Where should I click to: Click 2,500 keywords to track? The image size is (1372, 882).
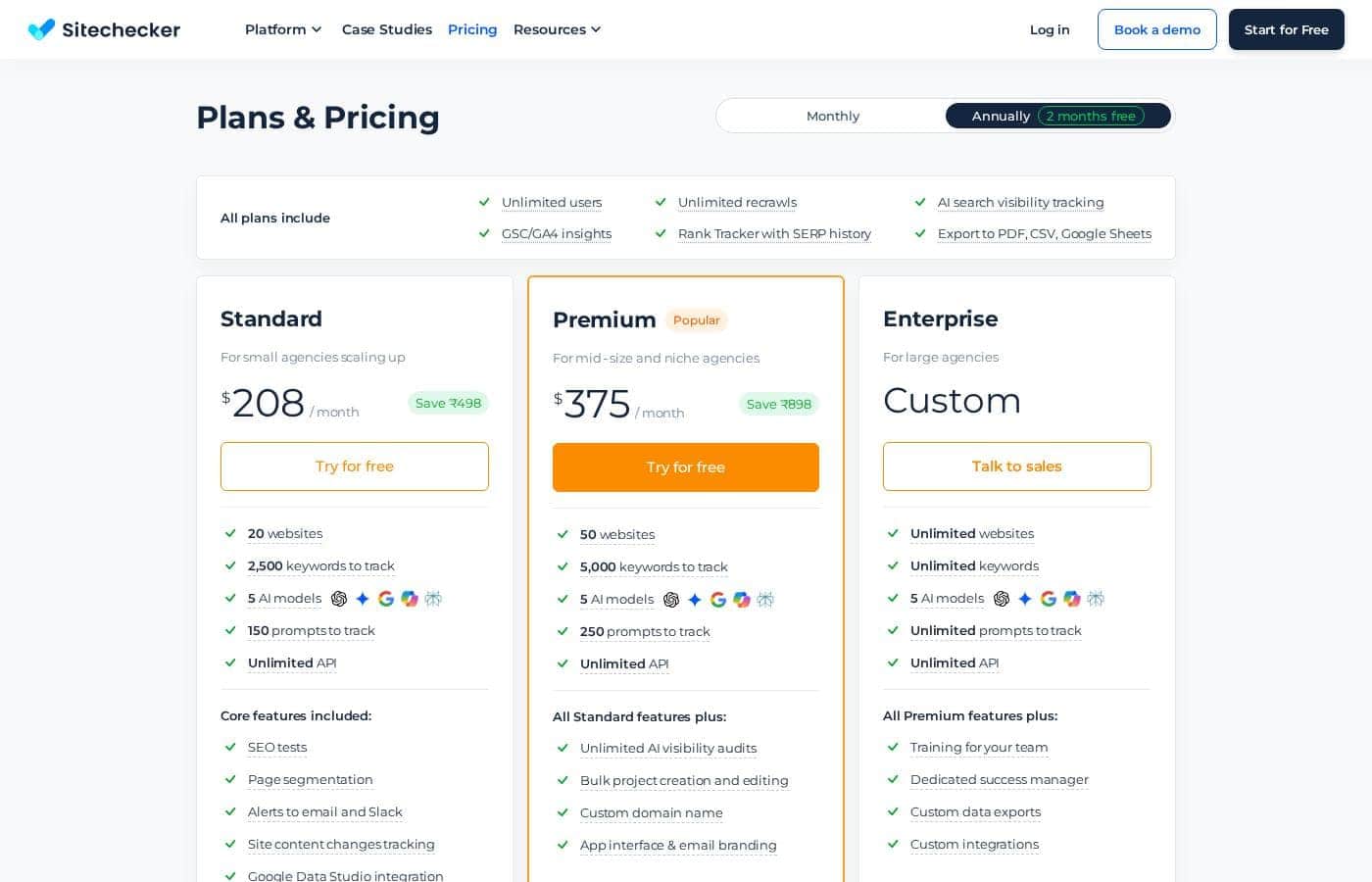pyautogui.click(x=321, y=565)
